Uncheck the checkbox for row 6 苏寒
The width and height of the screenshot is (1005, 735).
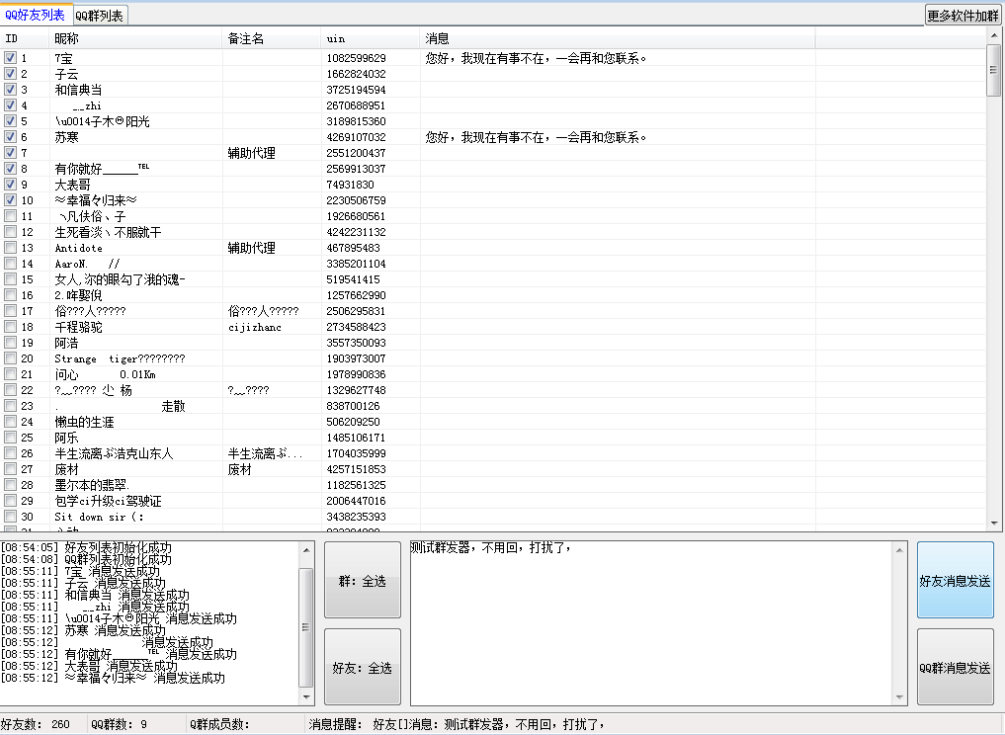[10, 136]
